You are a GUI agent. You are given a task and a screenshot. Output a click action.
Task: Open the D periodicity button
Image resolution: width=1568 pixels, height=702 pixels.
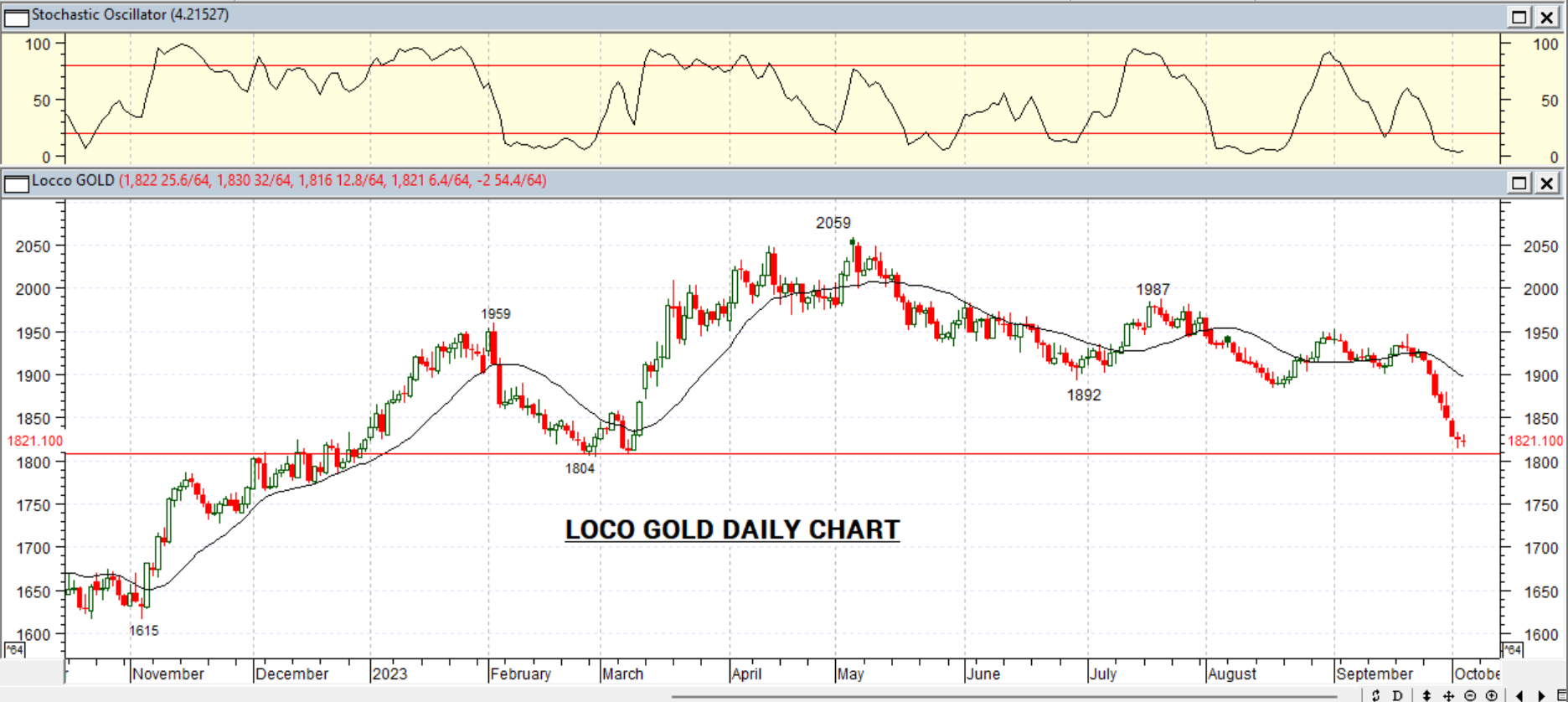(x=1397, y=695)
